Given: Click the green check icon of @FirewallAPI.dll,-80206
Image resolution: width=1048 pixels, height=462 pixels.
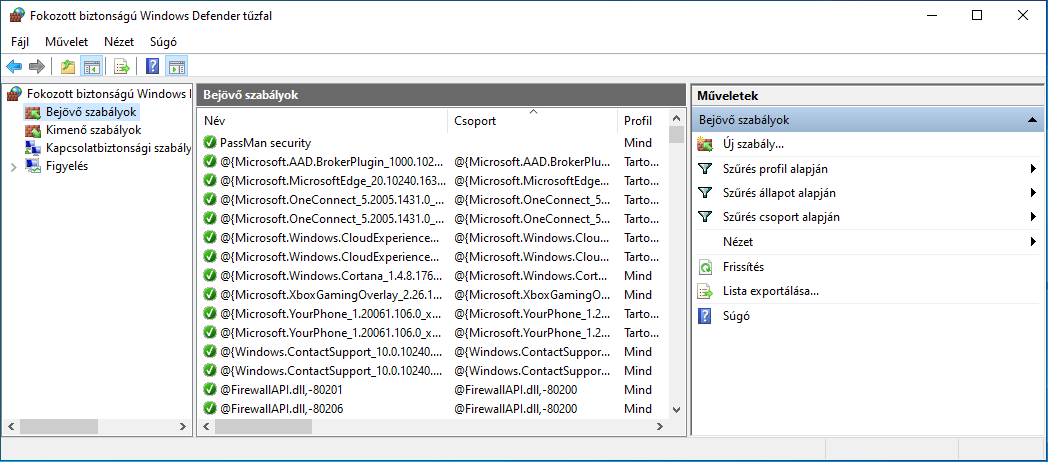Looking at the screenshot, I should click(210, 408).
